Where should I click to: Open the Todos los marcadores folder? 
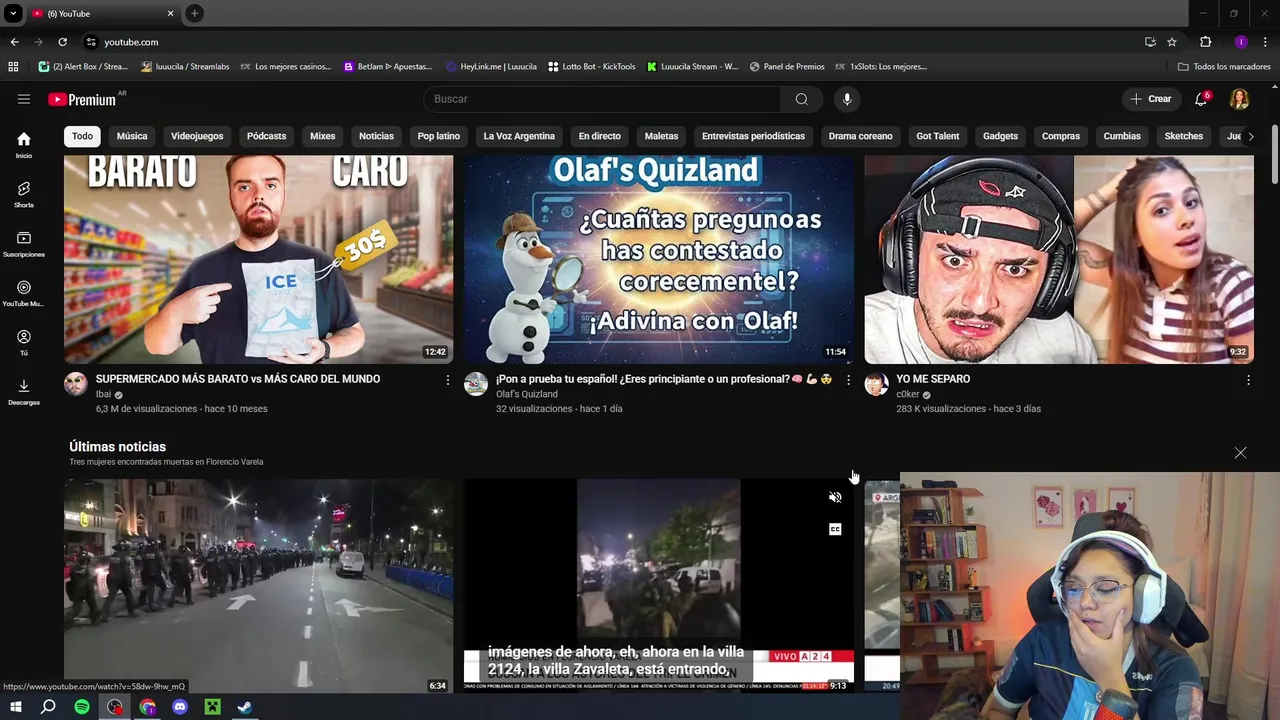(x=1224, y=67)
